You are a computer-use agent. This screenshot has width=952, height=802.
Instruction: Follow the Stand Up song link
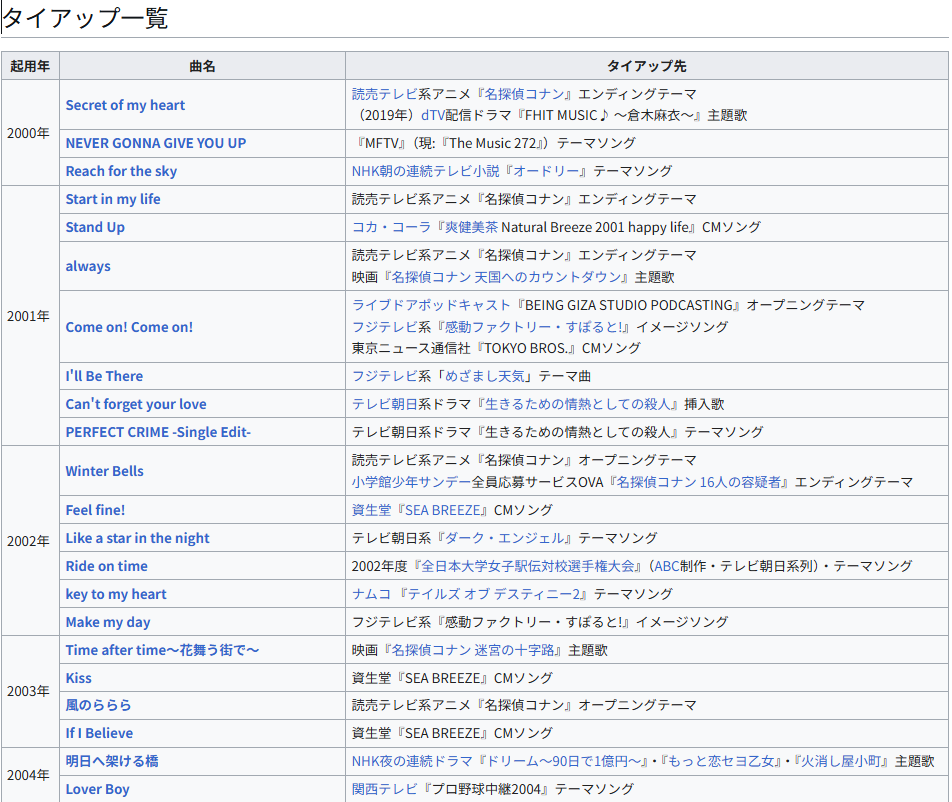click(95, 227)
